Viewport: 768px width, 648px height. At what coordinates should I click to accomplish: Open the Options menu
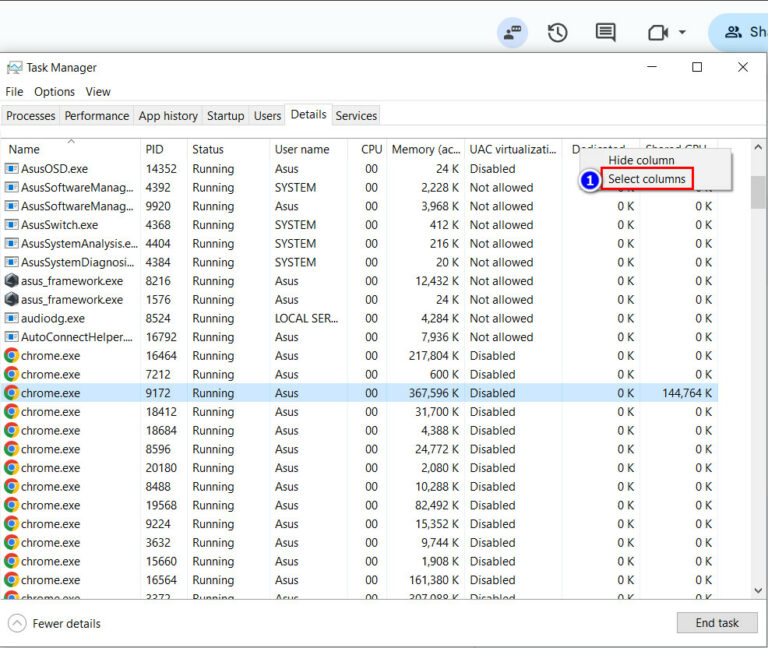tap(54, 92)
